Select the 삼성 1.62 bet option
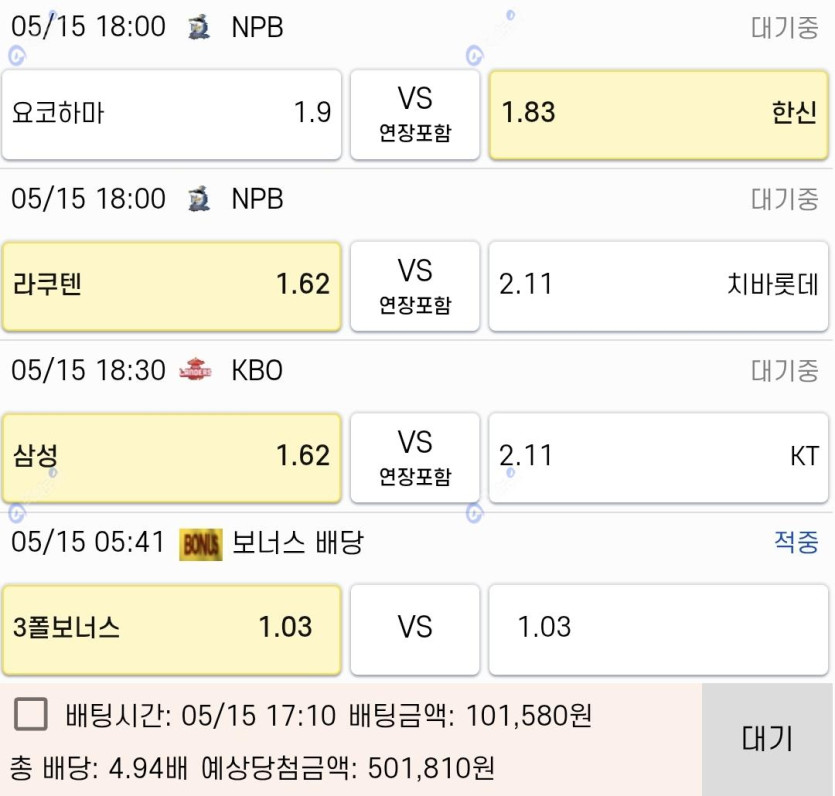835x796 pixels. point(171,457)
